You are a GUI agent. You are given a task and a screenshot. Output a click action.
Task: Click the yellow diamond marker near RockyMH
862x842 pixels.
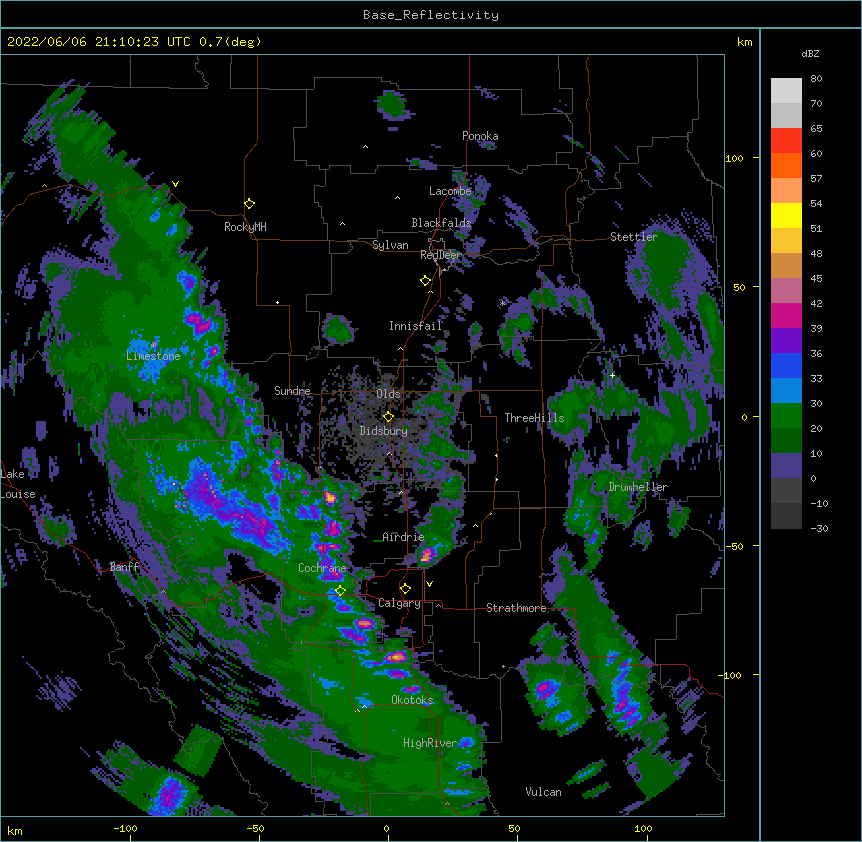(250, 204)
